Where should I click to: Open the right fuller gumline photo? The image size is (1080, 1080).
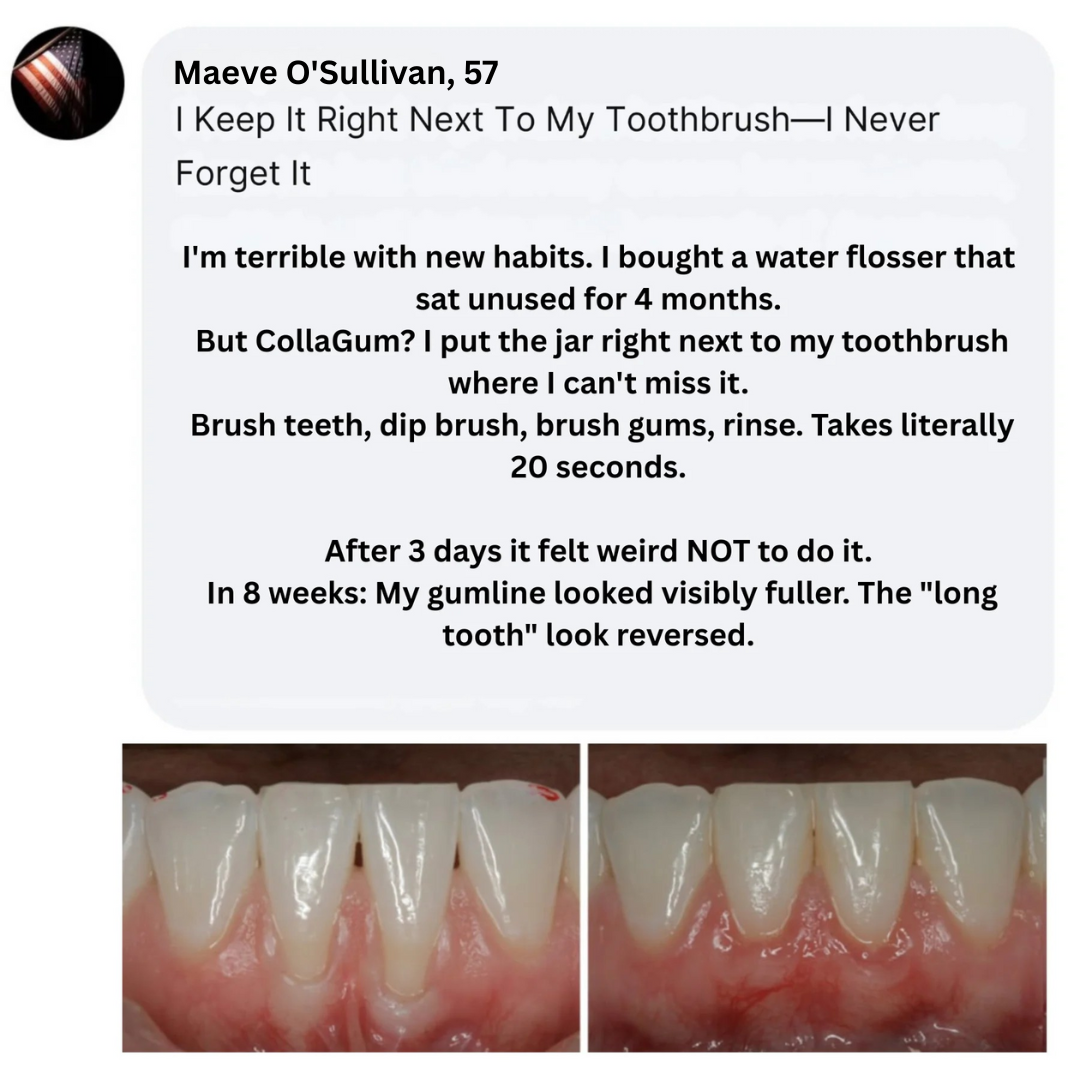click(817, 897)
